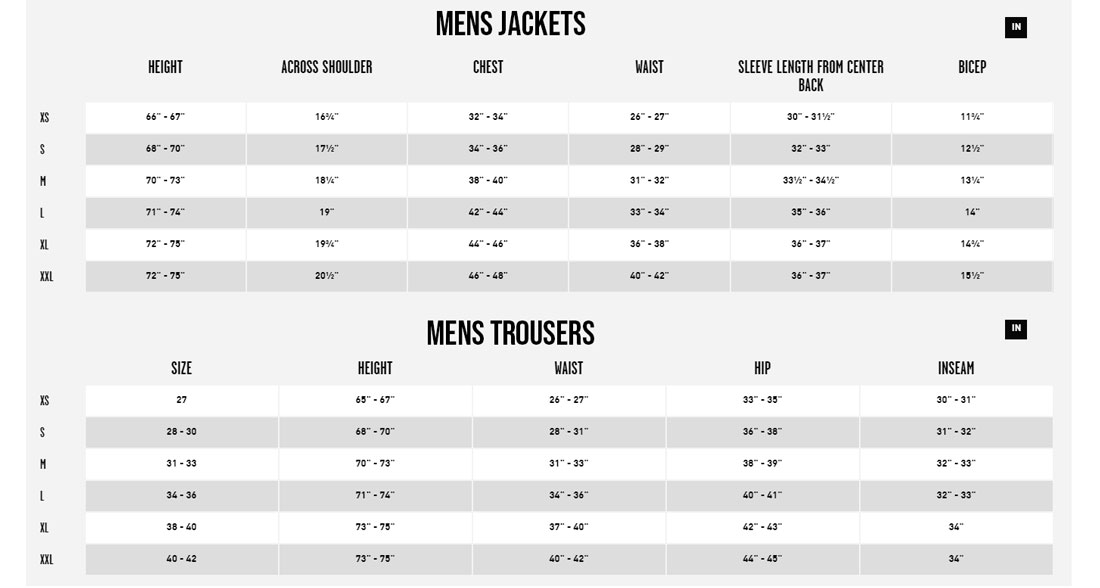
Task: Click the 42" - 44" chest value for size L
Action: click(489, 212)
